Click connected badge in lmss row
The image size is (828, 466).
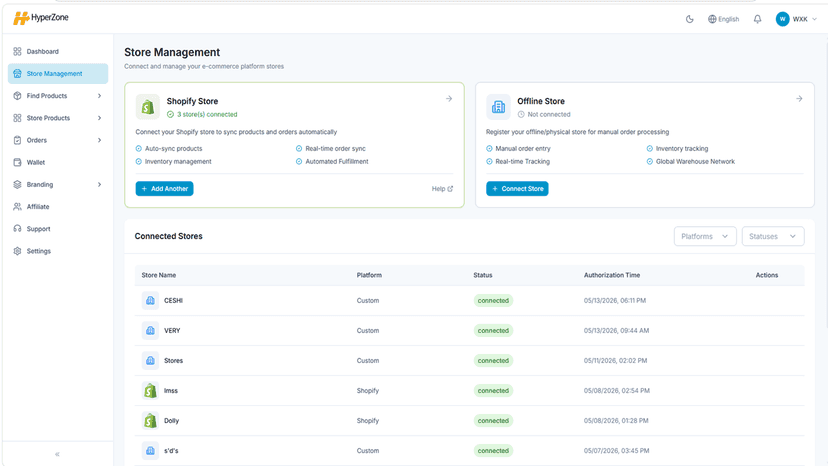pyautogui.click(x=493, y=391)
